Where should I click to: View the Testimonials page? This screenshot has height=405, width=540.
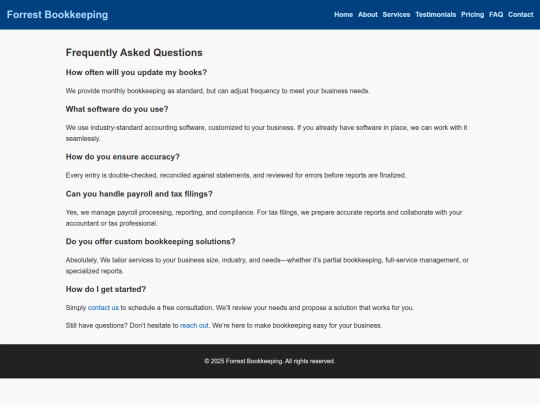[x=435, y=15]
